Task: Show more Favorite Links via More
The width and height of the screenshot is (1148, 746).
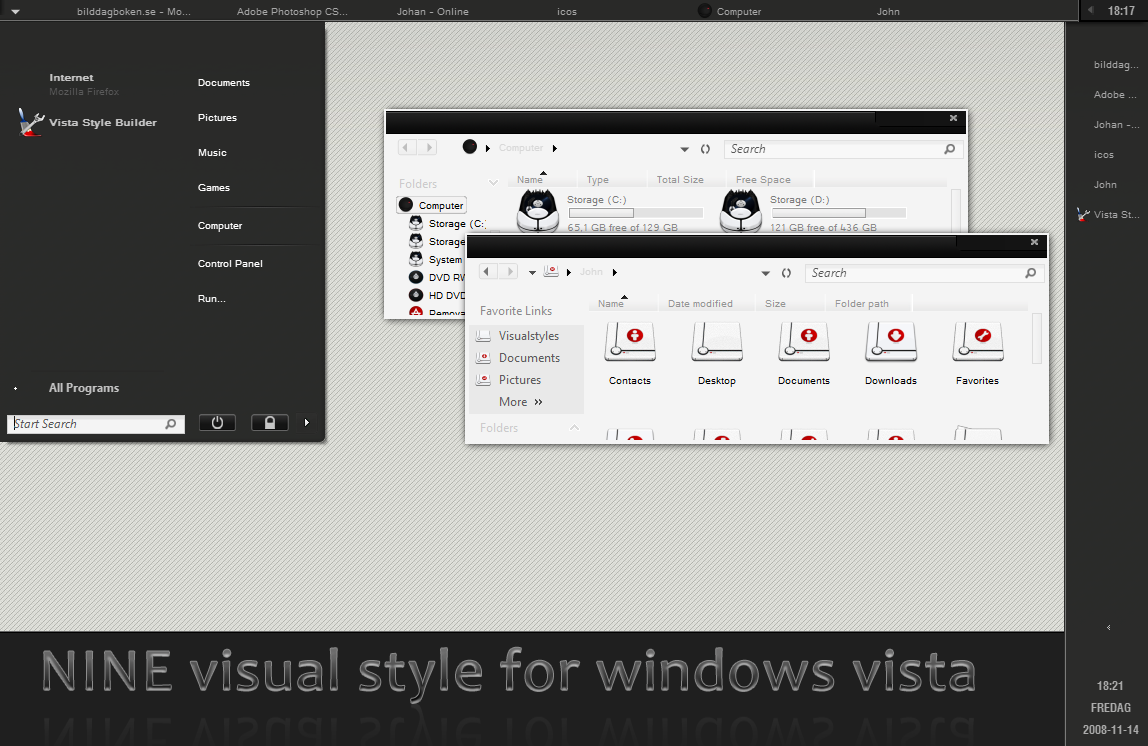Action: tap(521, 402)
